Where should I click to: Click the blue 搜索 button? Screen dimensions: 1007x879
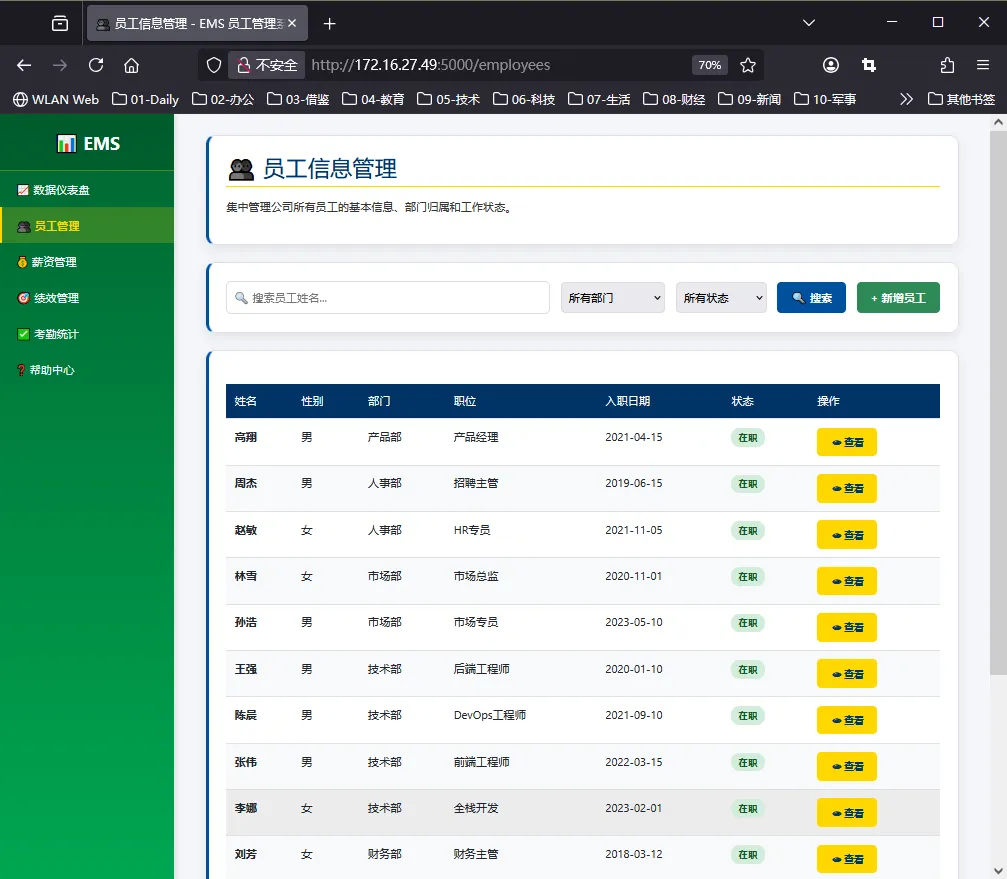811,298
